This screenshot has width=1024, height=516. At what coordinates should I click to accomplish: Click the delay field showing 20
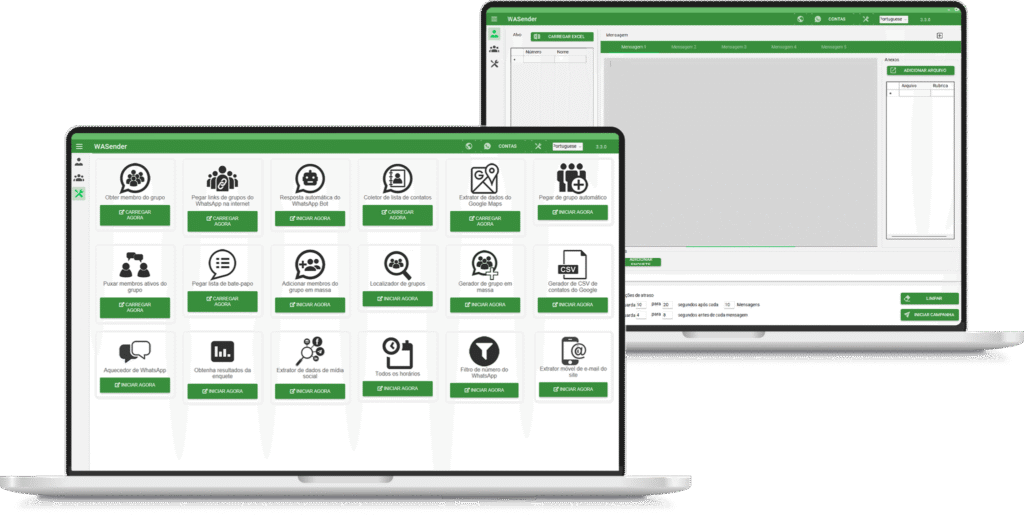pos(667,304)
